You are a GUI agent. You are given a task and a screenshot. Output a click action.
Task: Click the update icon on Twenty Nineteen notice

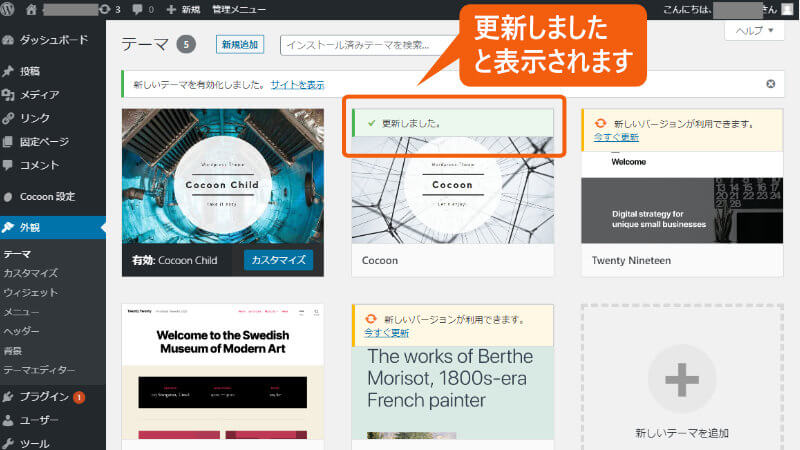(601, 123)
